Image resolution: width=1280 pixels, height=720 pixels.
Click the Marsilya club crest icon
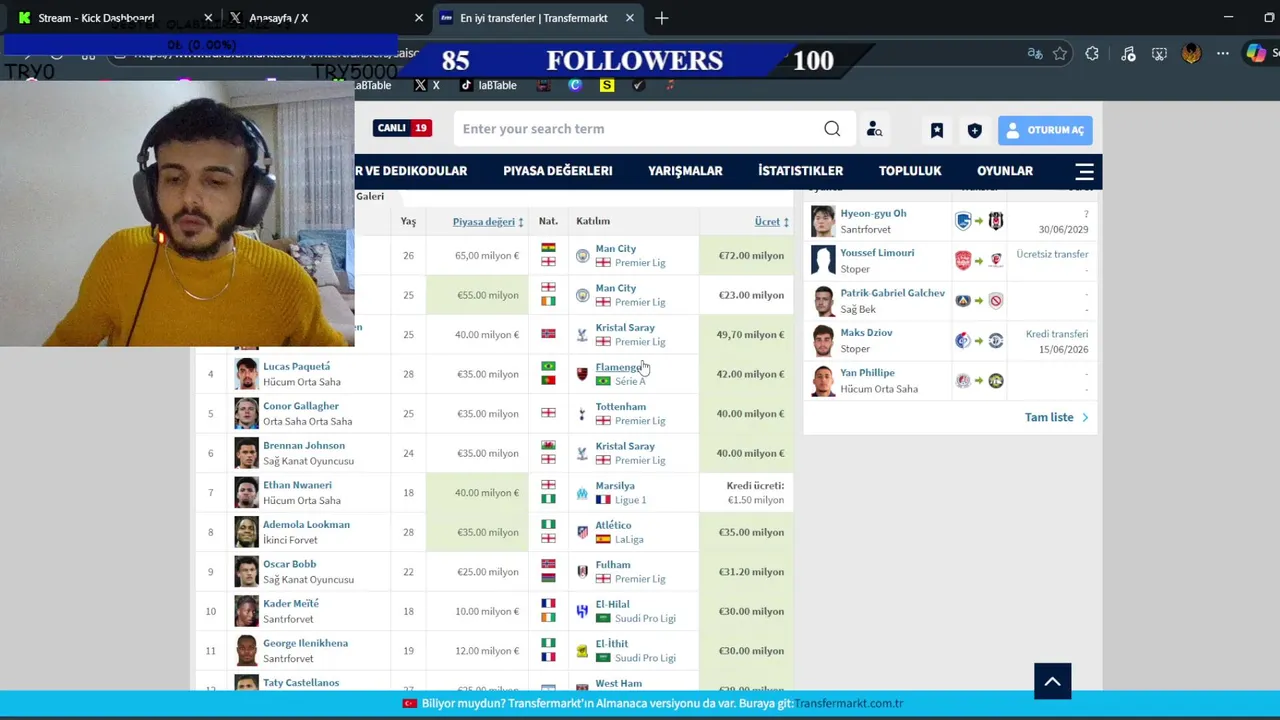[x=582, y=493]
